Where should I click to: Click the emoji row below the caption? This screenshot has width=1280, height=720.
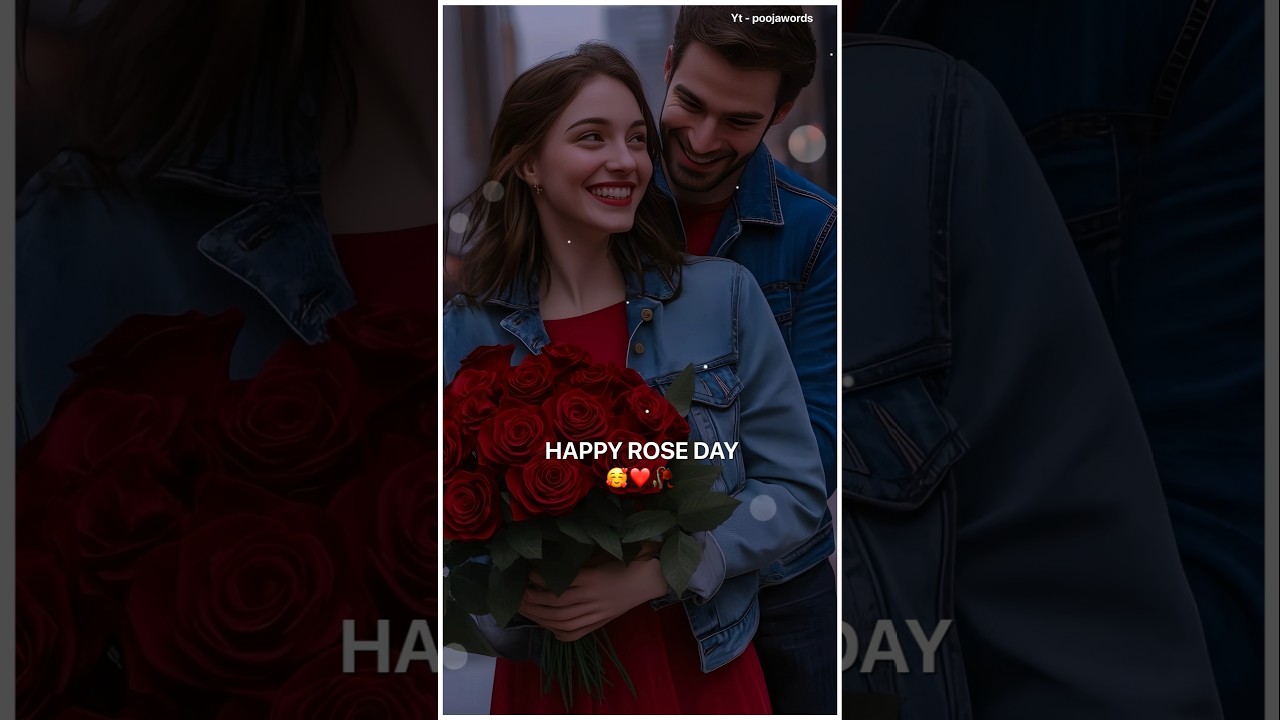(640, 478)
